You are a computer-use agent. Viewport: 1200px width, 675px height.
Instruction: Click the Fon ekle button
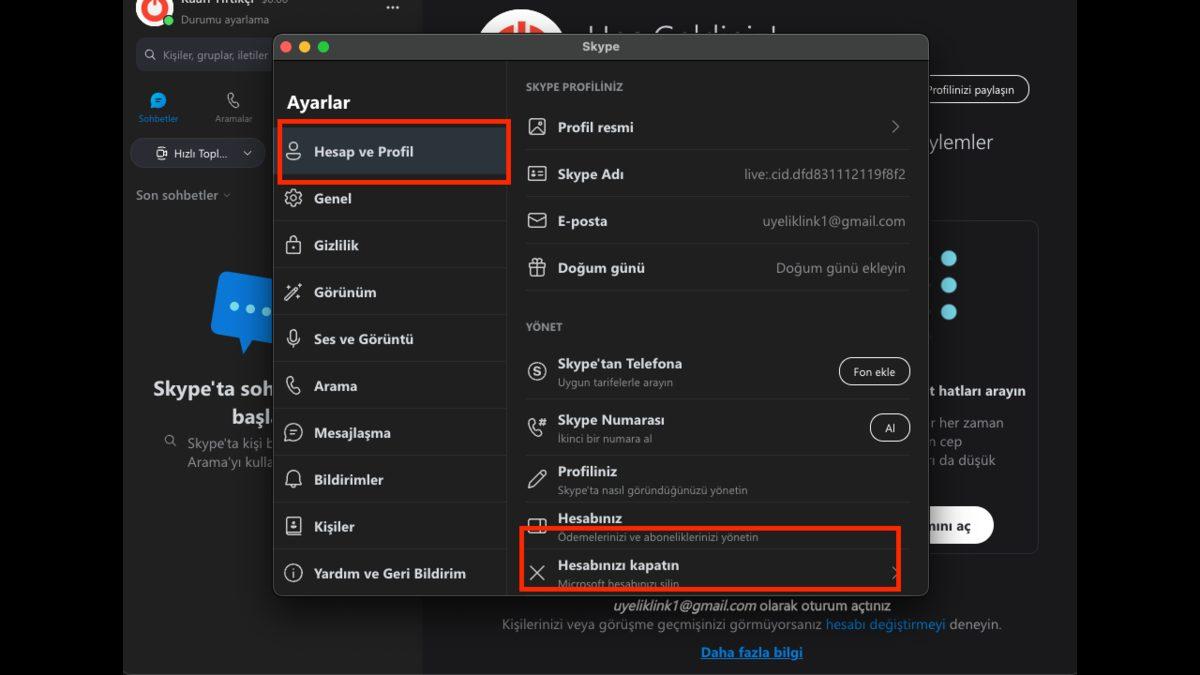click(x=874, y=371)
